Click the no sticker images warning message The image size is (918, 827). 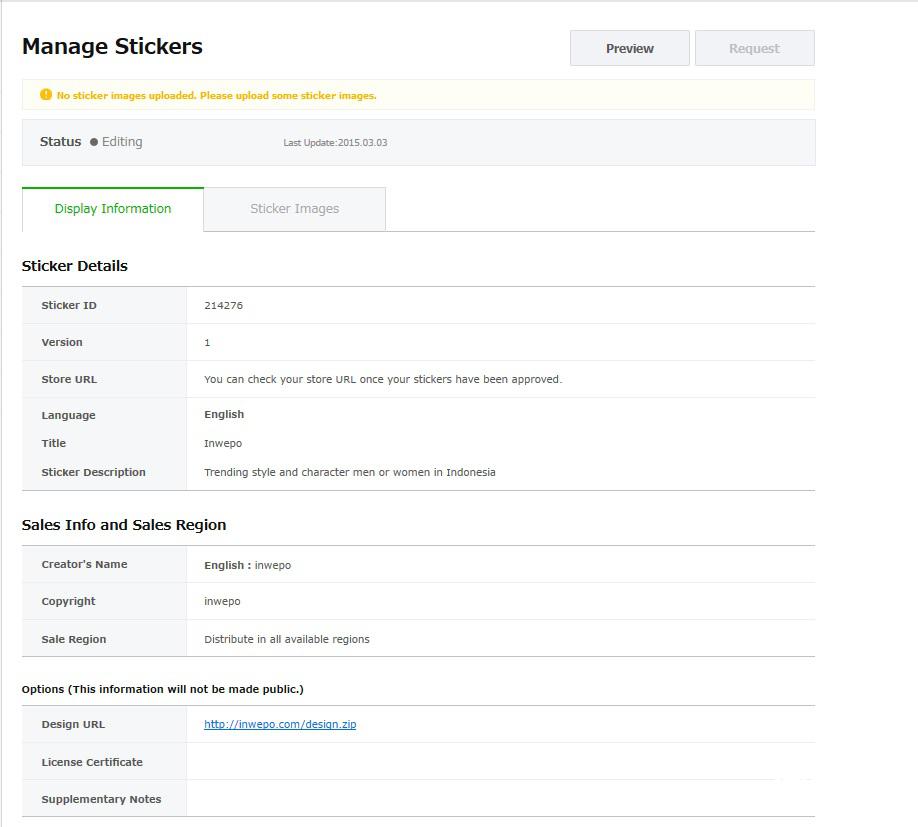tap(216, 96)
